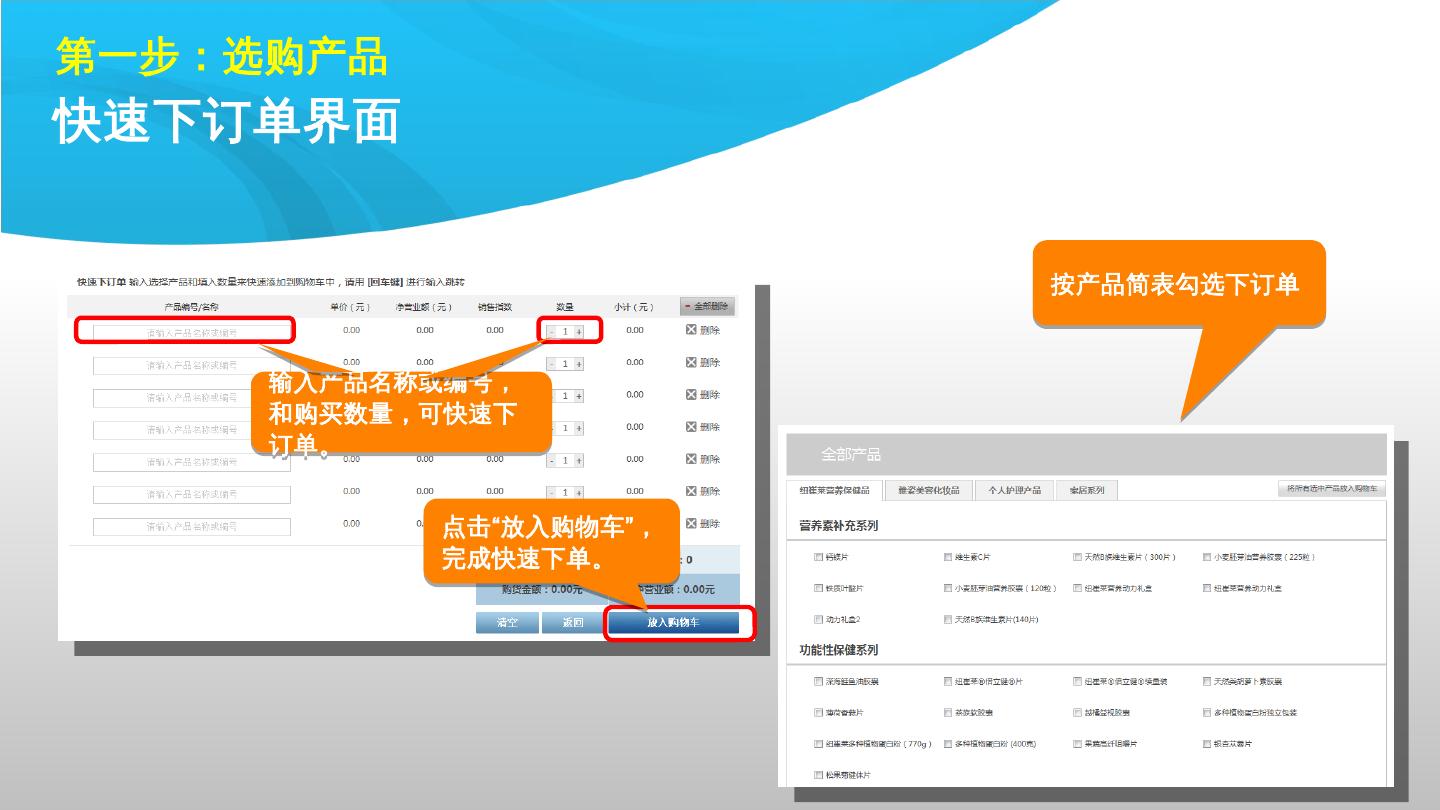Select 小麦胚芽油营养胶囊（225粒）checkbox
Screen dimensions: 1440x810
pyautogui.click(x=1207, y=557)
